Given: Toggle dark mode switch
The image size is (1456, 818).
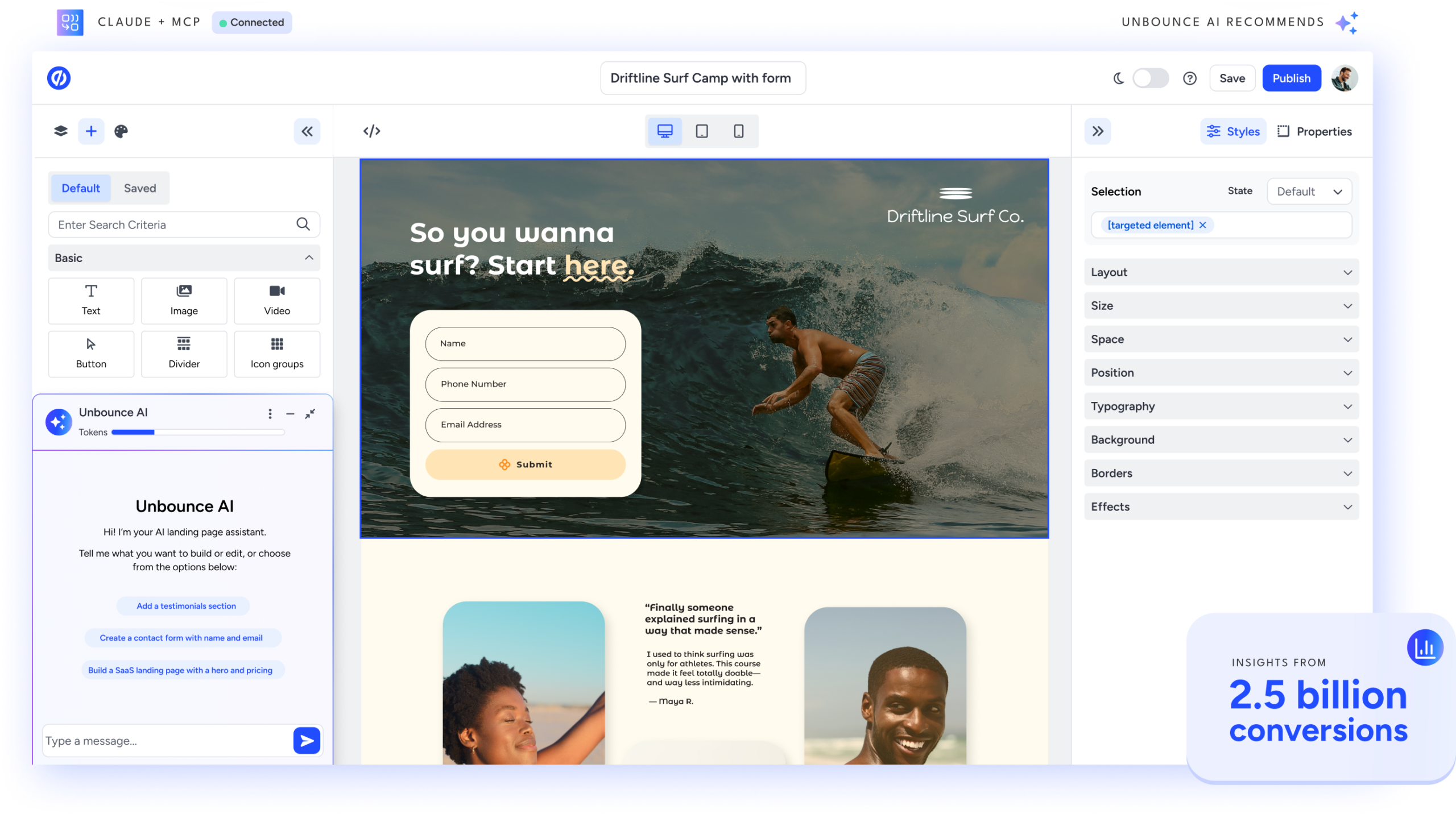Looking at the screenshot, I should click(1151, 78).
